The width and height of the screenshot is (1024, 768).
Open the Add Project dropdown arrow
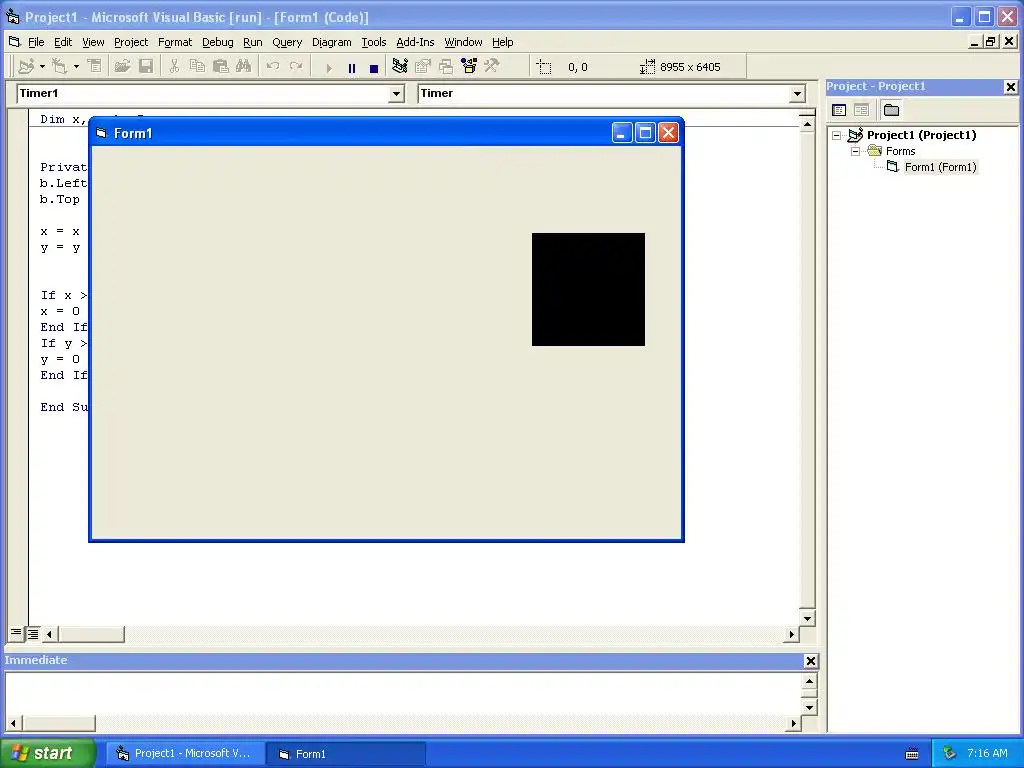click(x=42, y=67)
